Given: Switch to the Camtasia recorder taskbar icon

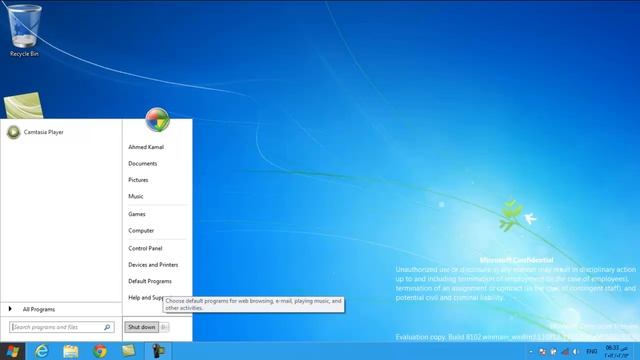Looking at the screenshot, I should click(158, 351).
